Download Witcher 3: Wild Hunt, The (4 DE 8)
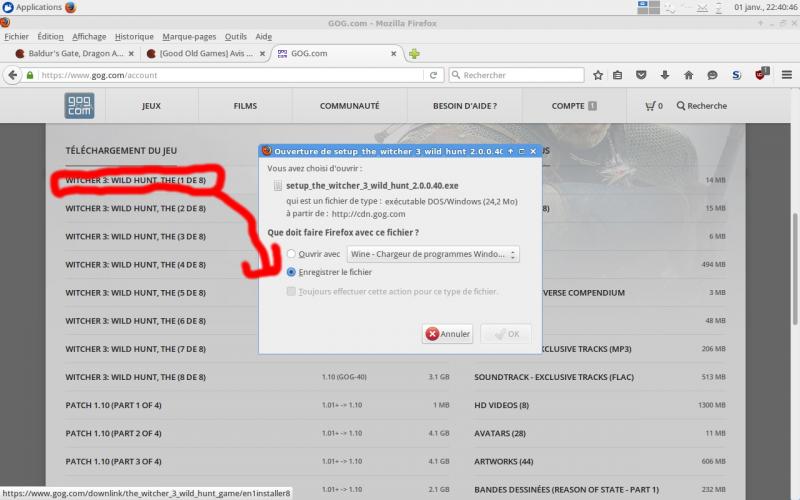The width and height of the screenshot is (800, 500). pyautogui.click(x=136, y=264)
